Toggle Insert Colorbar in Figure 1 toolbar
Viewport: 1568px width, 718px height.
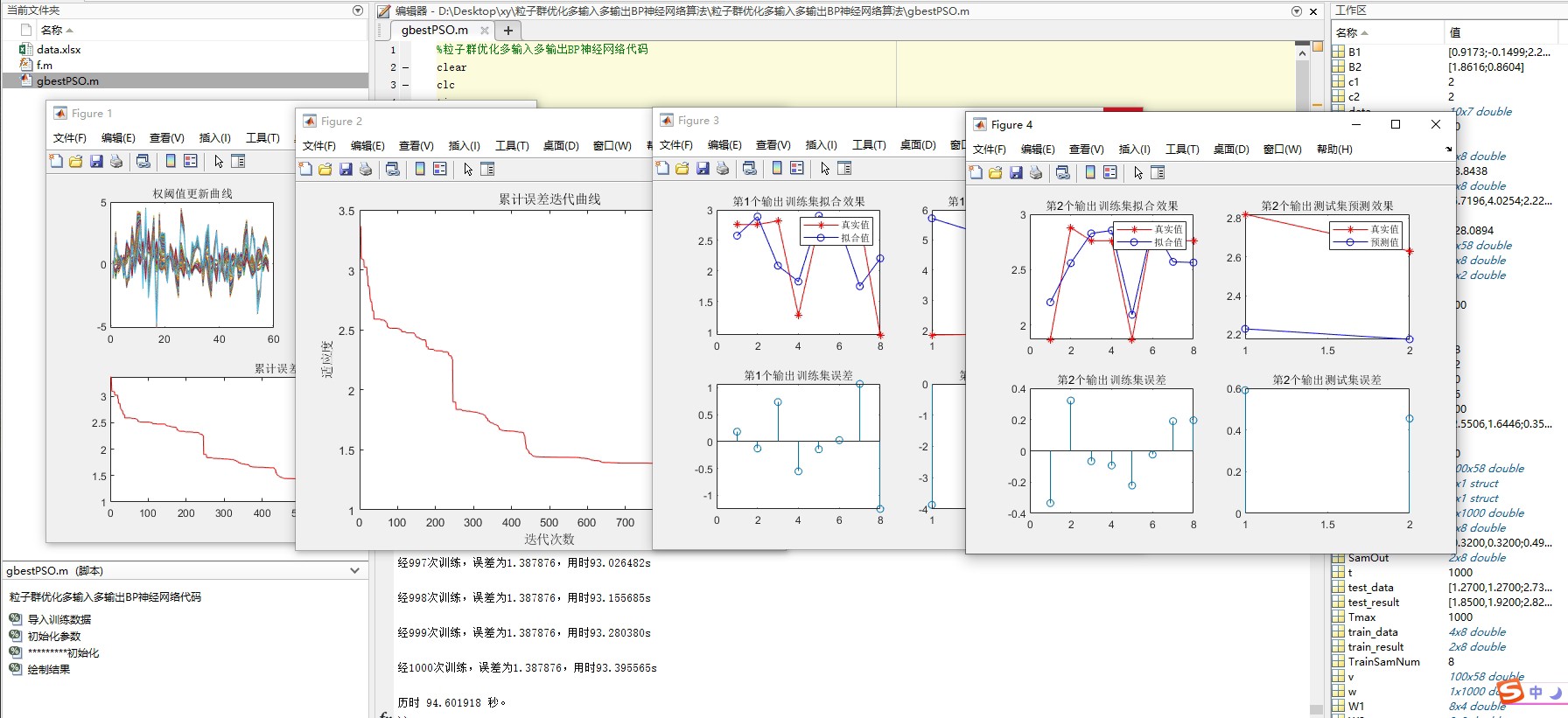coord(171,161)
